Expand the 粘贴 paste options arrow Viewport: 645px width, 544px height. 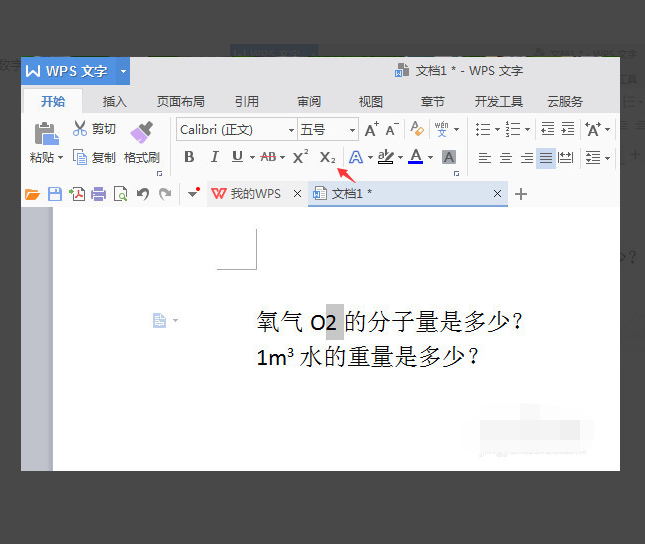coord(60,158)
